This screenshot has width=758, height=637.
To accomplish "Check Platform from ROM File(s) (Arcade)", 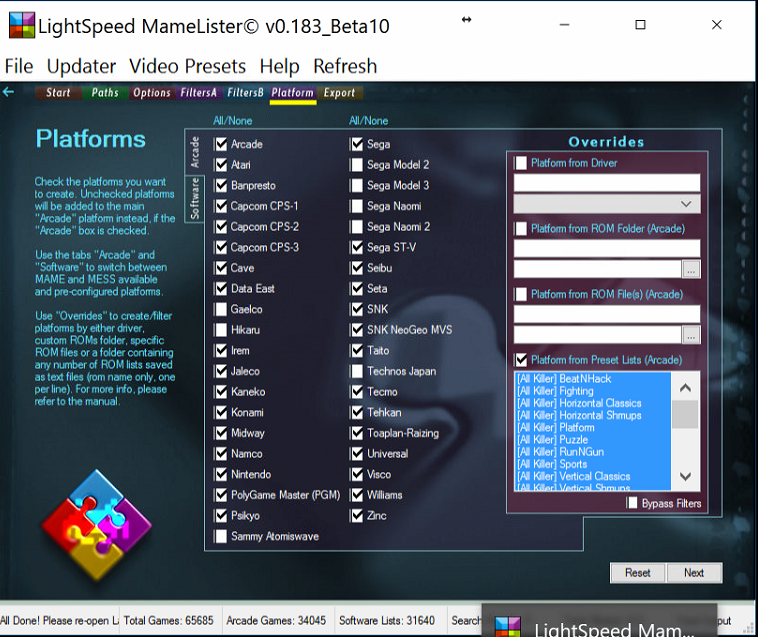I will pos(521,294).
